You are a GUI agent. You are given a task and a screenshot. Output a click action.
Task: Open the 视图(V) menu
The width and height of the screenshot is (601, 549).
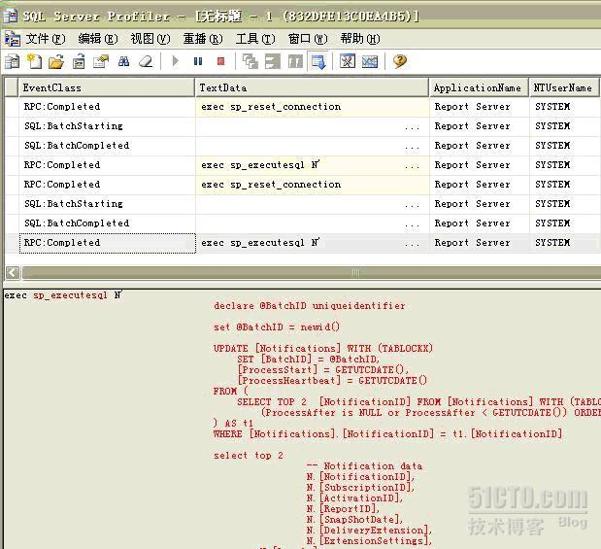pos(150,39)
